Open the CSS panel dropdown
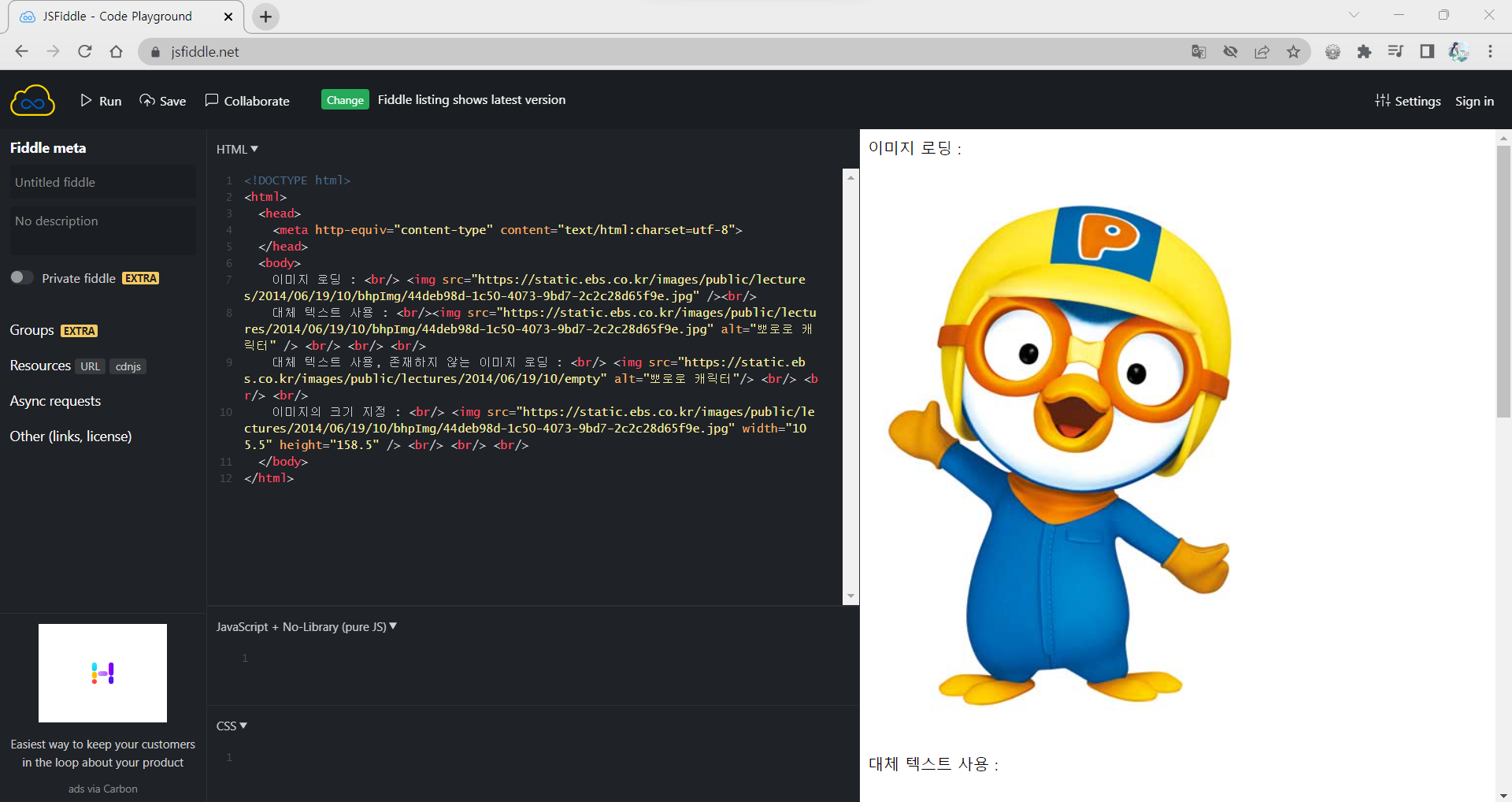Viewport: 1512px width, 802px height. pyautogui.click(x=232, y=726)
